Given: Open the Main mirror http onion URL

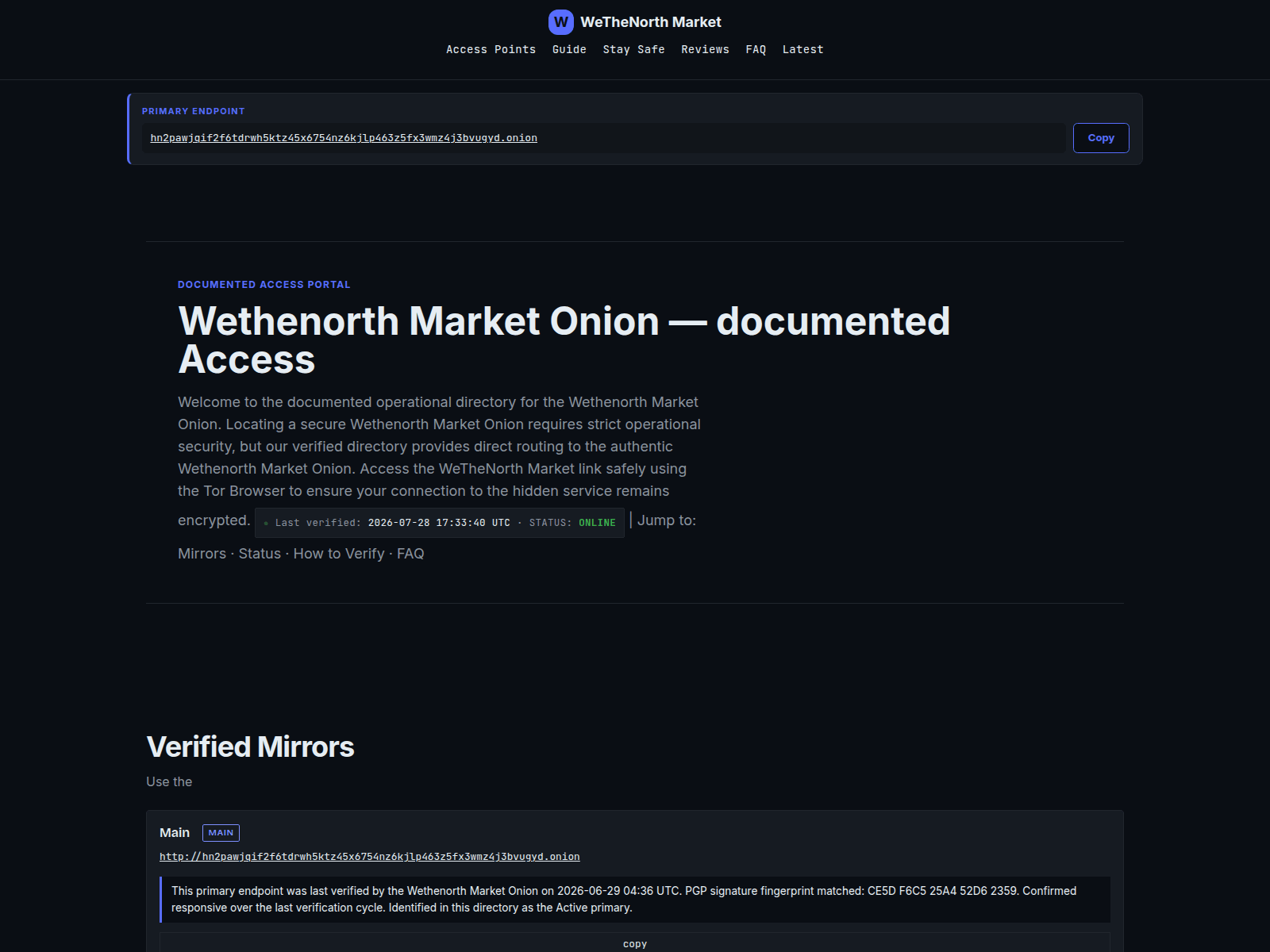Looking at the screenshot, I should click(369, 857).
